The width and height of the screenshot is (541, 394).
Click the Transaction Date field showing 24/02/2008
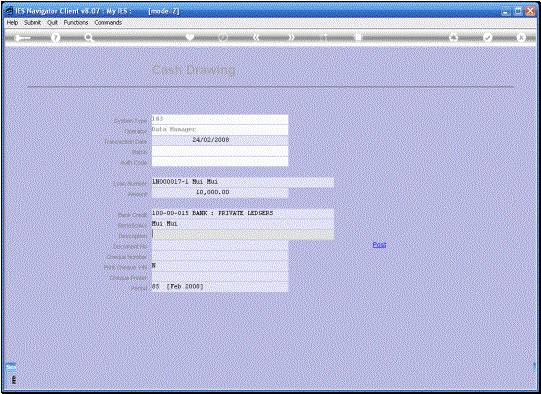coord(220,140)
